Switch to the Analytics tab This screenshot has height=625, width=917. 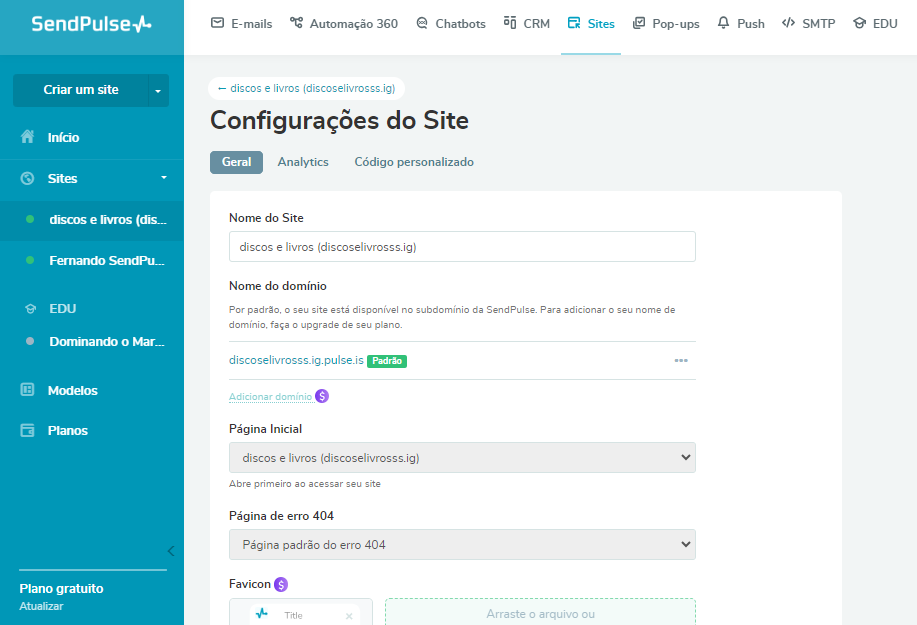point(303,162)
